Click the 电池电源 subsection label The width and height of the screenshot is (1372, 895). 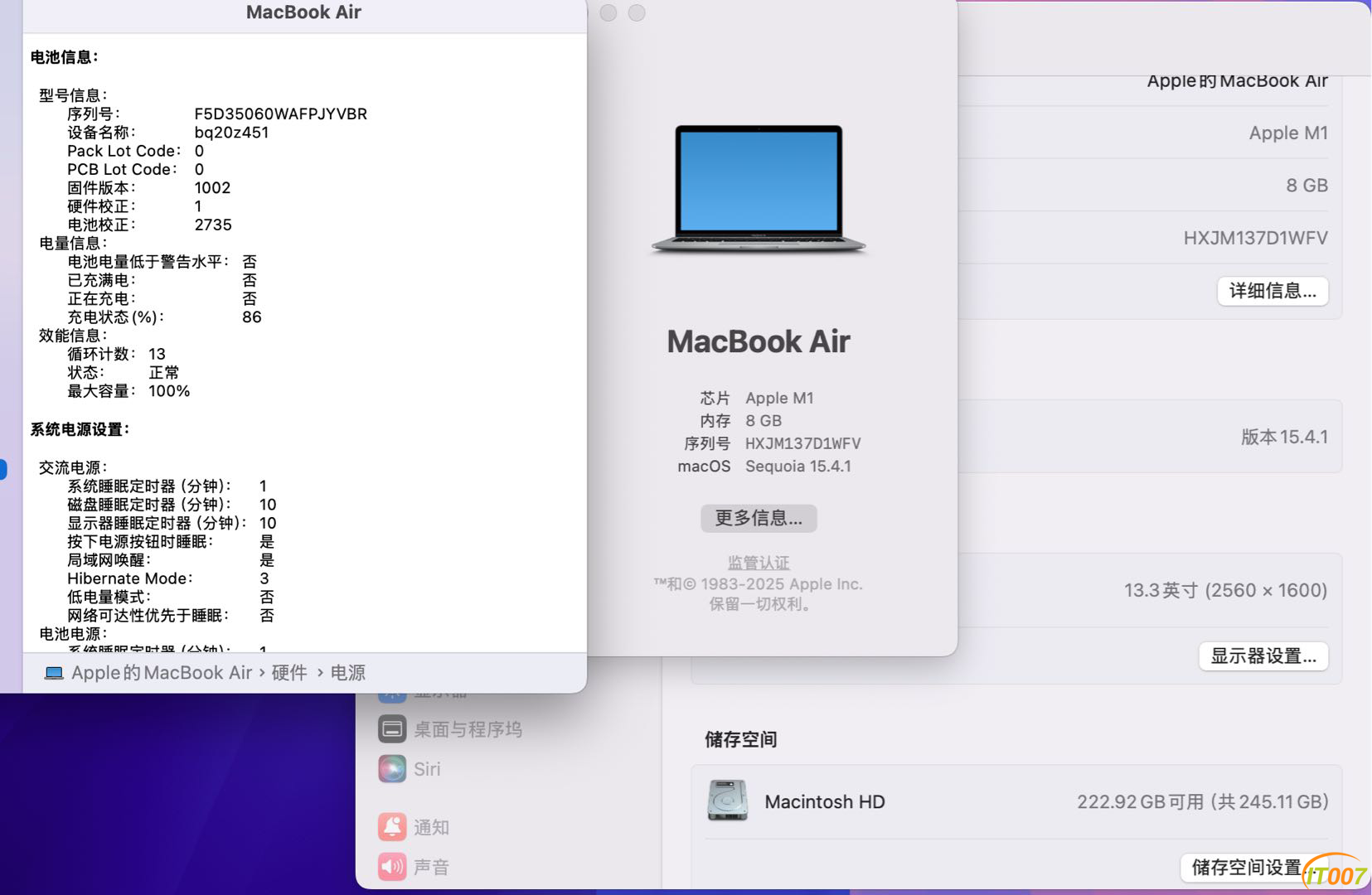pos(73,634)
